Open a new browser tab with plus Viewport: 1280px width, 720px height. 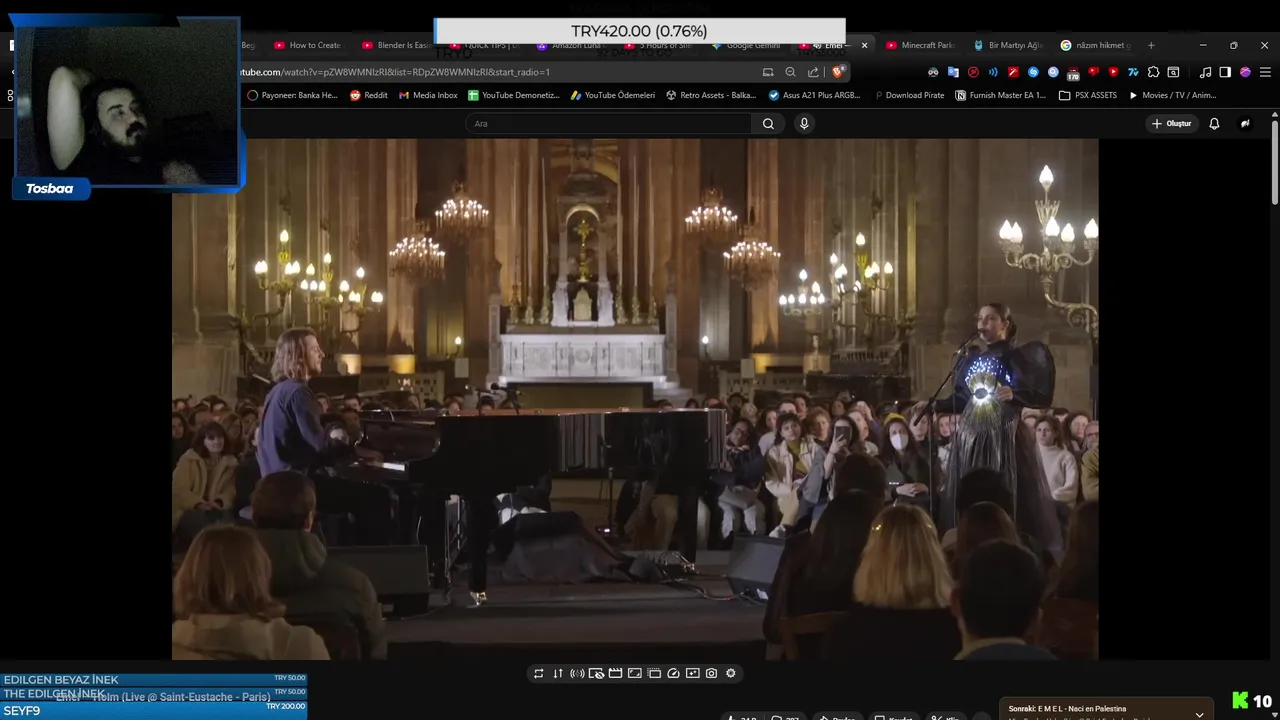pyautogui.click(x=1151, y=45)
